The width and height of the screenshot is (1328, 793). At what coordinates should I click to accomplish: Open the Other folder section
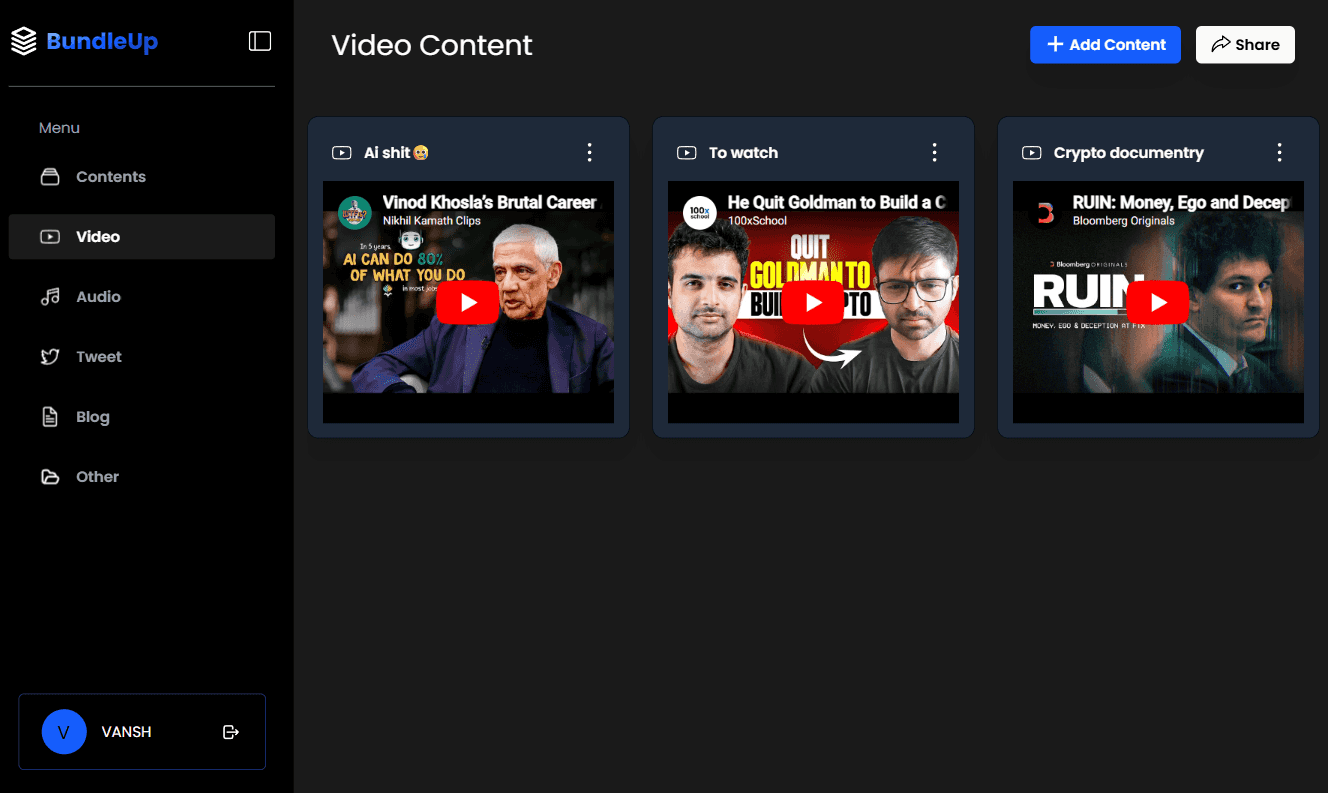[x=142, y=477]
